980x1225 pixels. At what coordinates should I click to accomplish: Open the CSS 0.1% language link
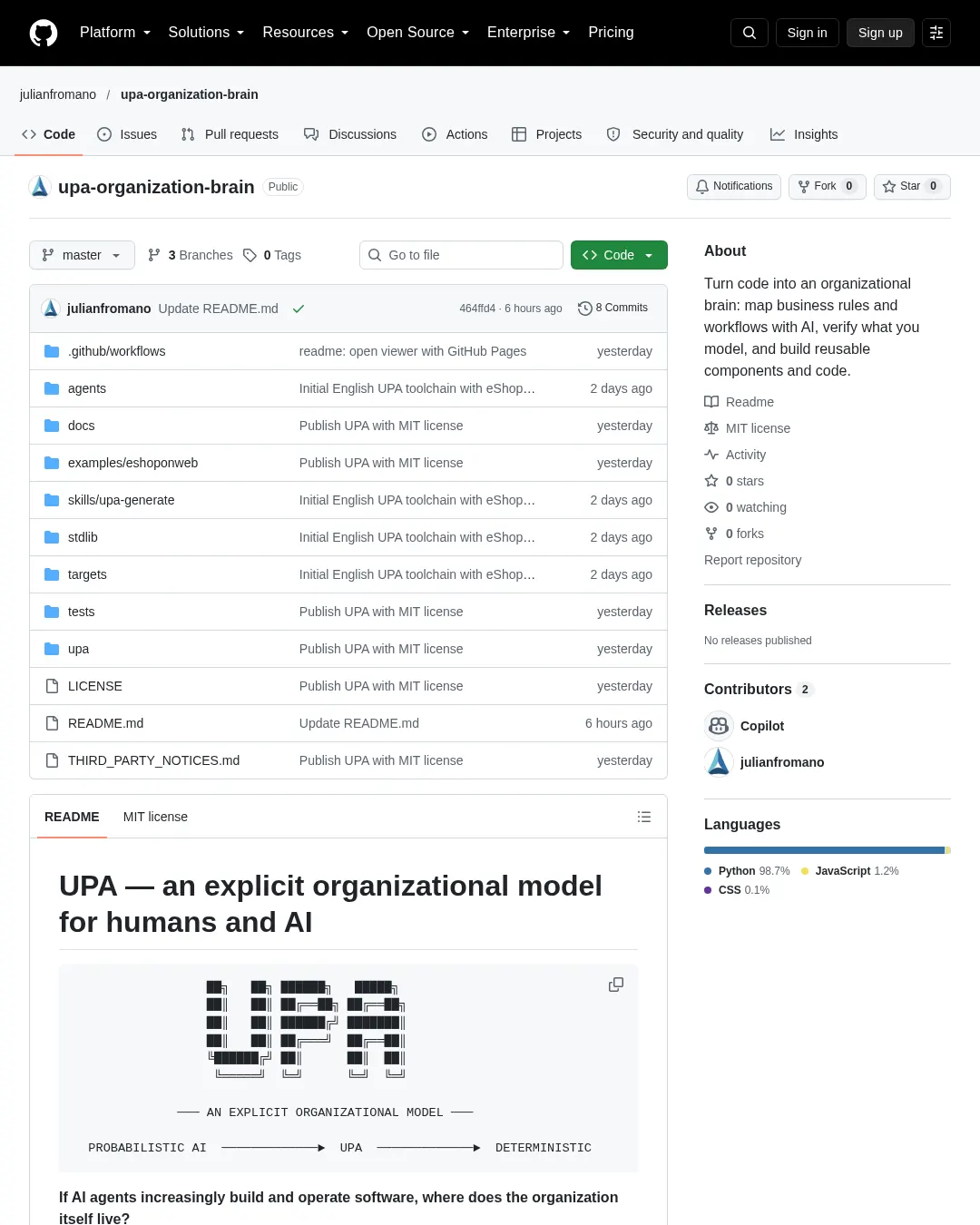coord(737,890)
